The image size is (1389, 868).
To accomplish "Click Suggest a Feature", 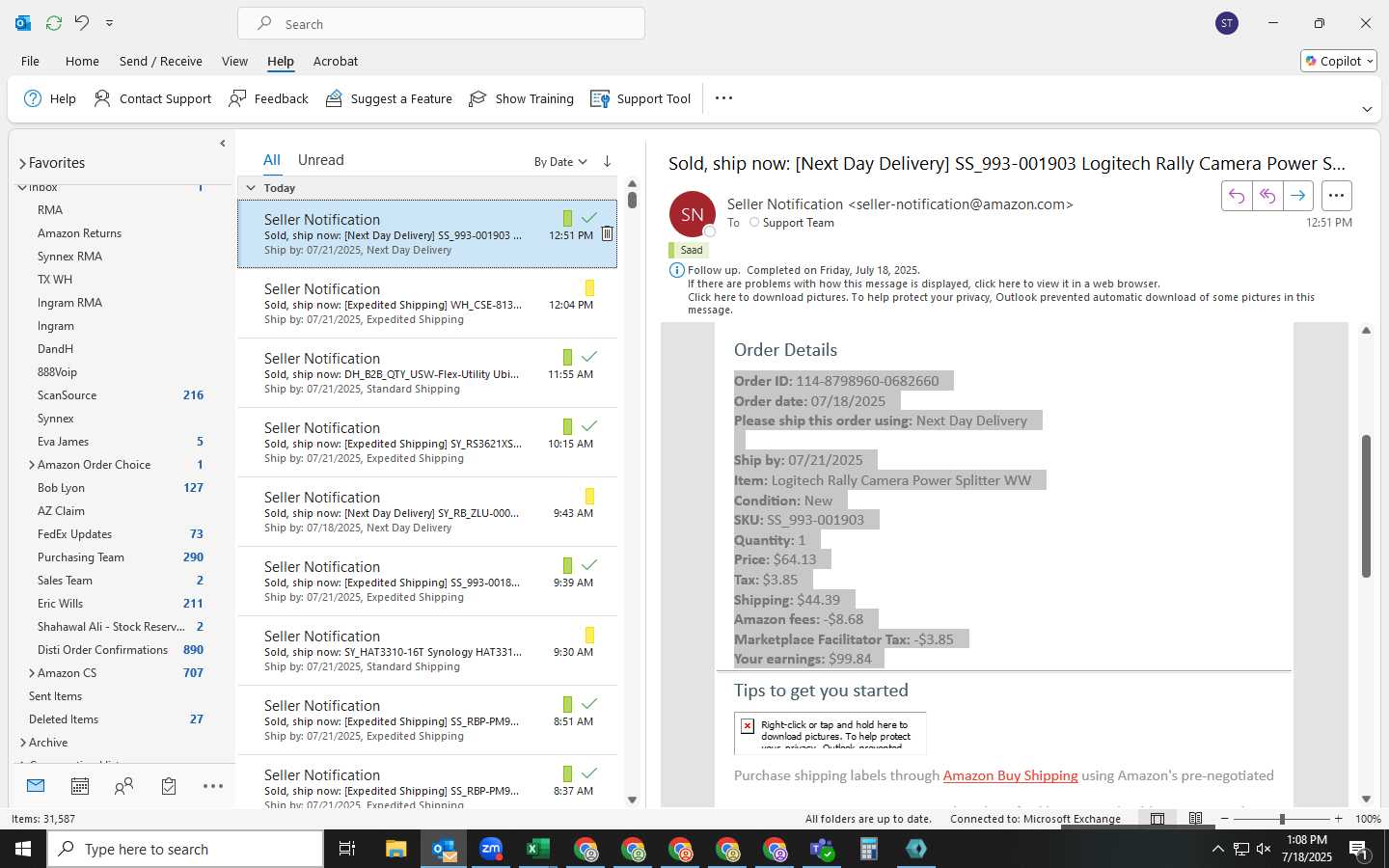I will coord(389,98).
